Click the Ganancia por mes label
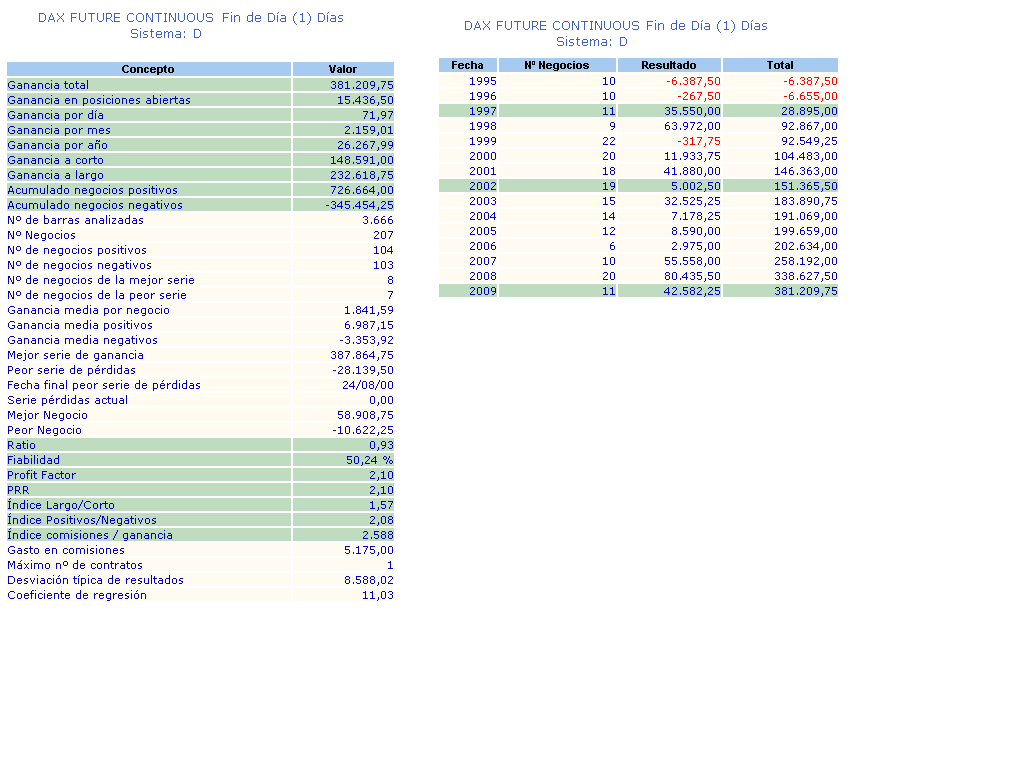 [59, 130]
